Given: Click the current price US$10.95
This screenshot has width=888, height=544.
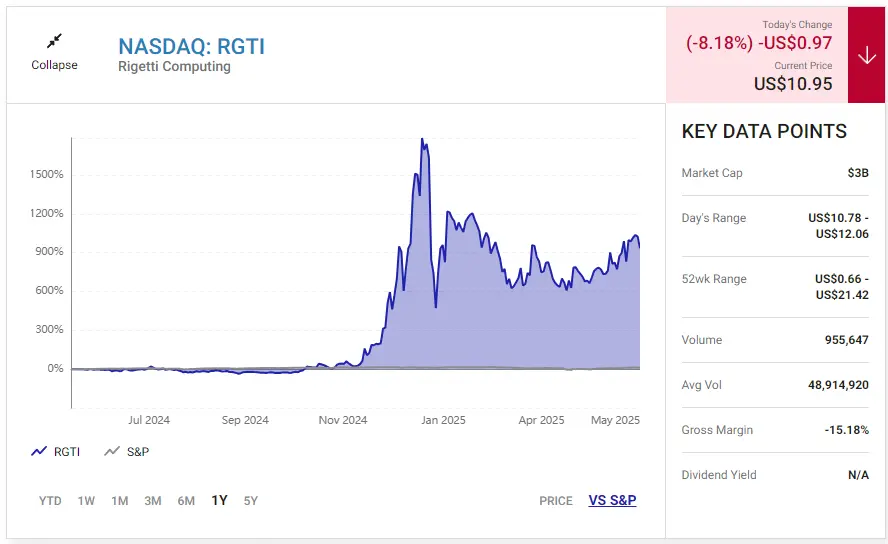Looking at the screenshot, I should [793, 84].
